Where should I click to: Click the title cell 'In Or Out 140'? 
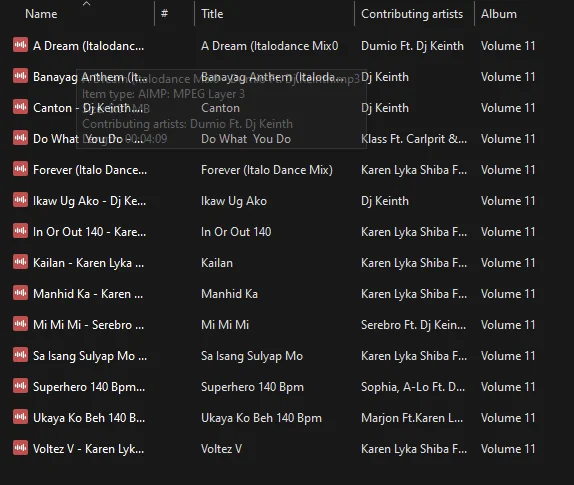pyautogui.click(x=236, y=232)
